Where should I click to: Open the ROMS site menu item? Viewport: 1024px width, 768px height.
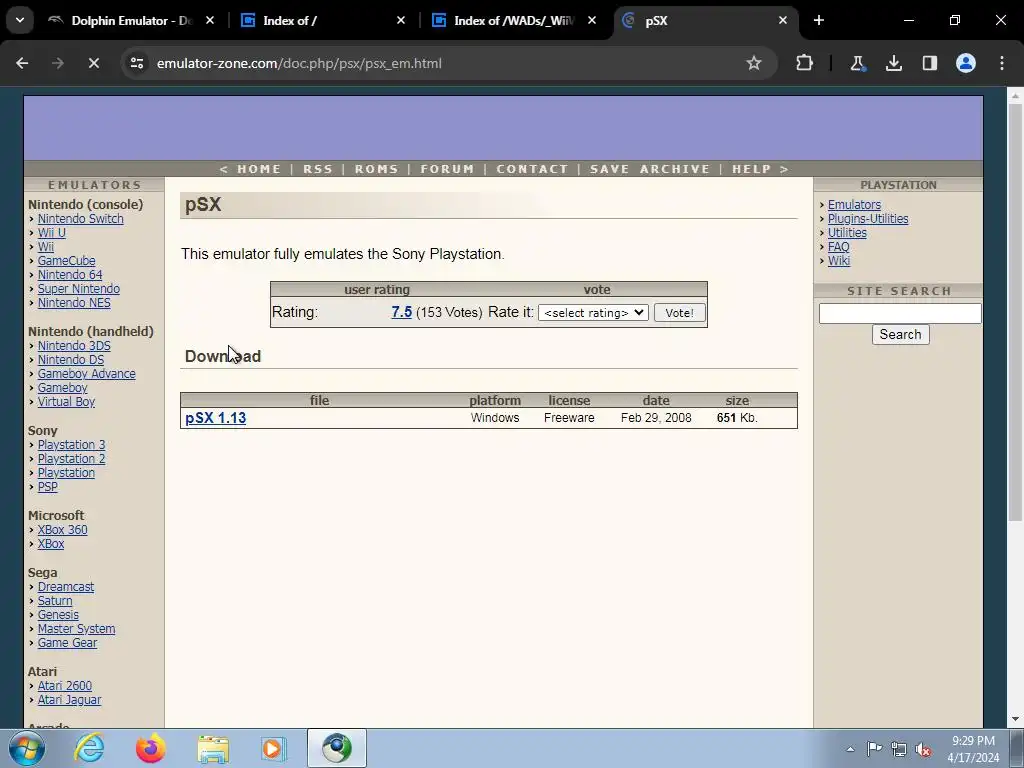(x=376, y=169)
